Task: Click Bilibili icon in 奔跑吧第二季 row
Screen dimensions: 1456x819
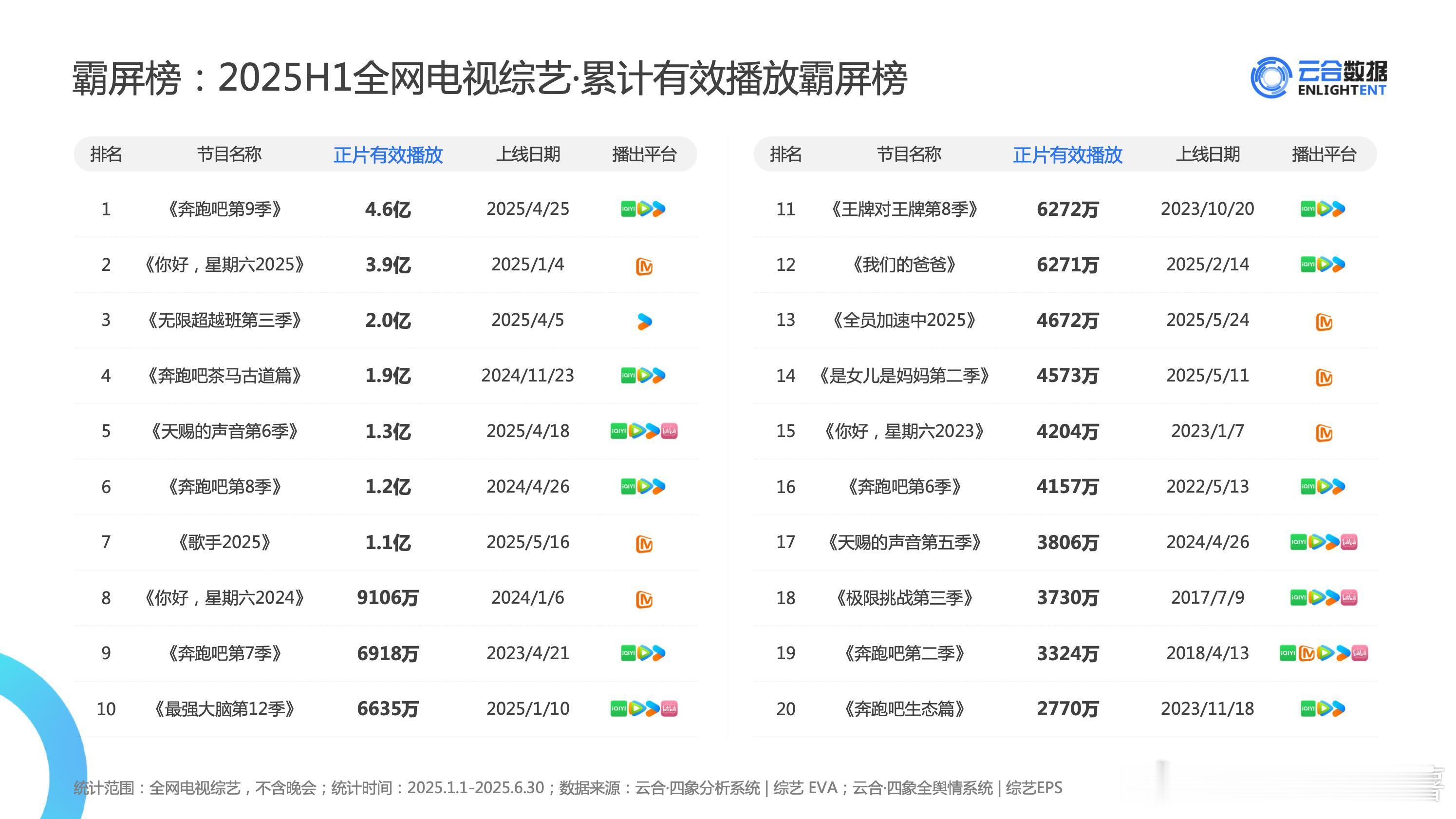Action: tap(1360, 653)
